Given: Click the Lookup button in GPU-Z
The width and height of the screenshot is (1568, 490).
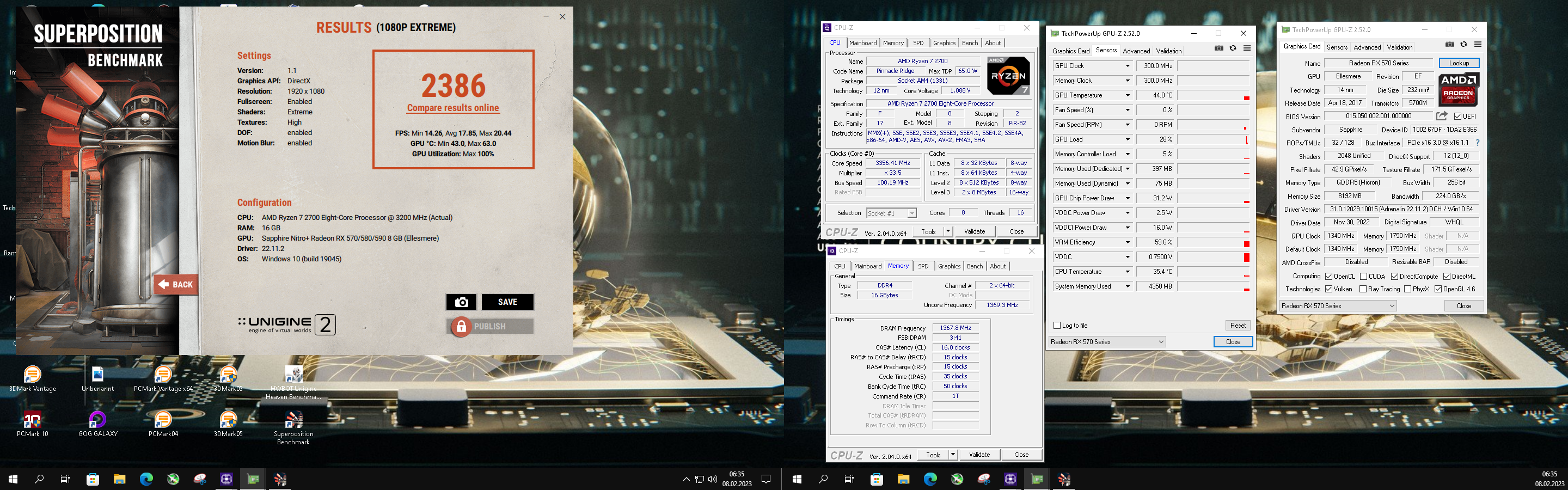Looking at the screenshot, I should 1459,63.
